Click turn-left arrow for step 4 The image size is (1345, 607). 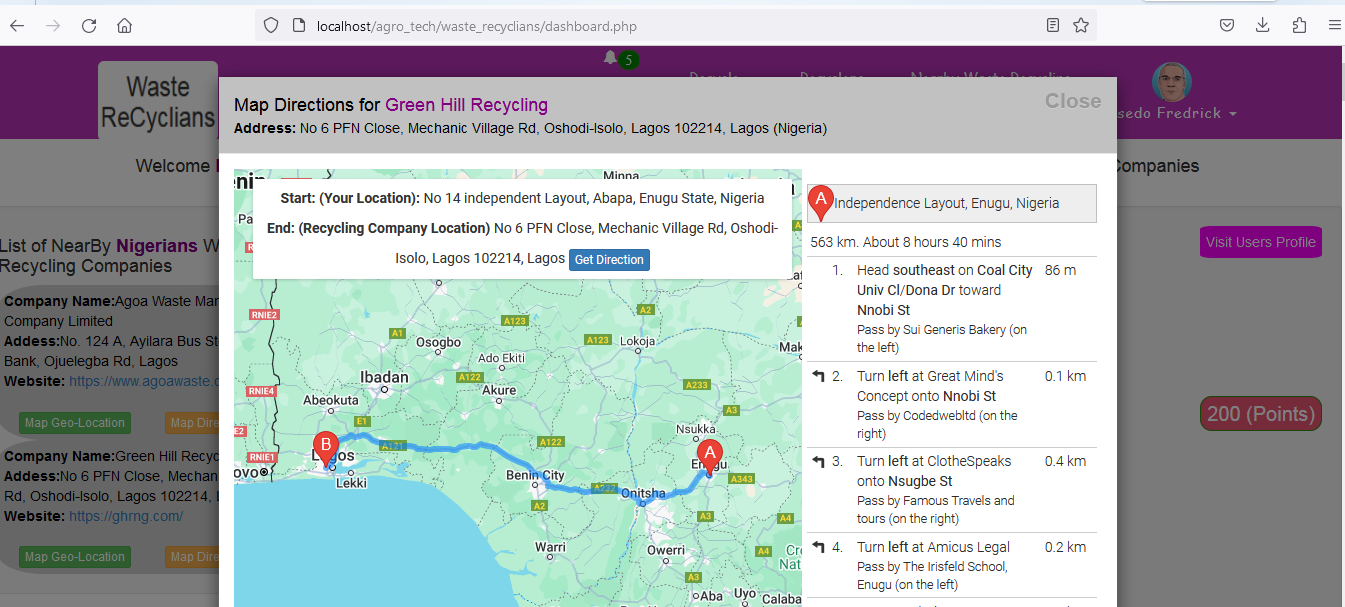(819, 548)
